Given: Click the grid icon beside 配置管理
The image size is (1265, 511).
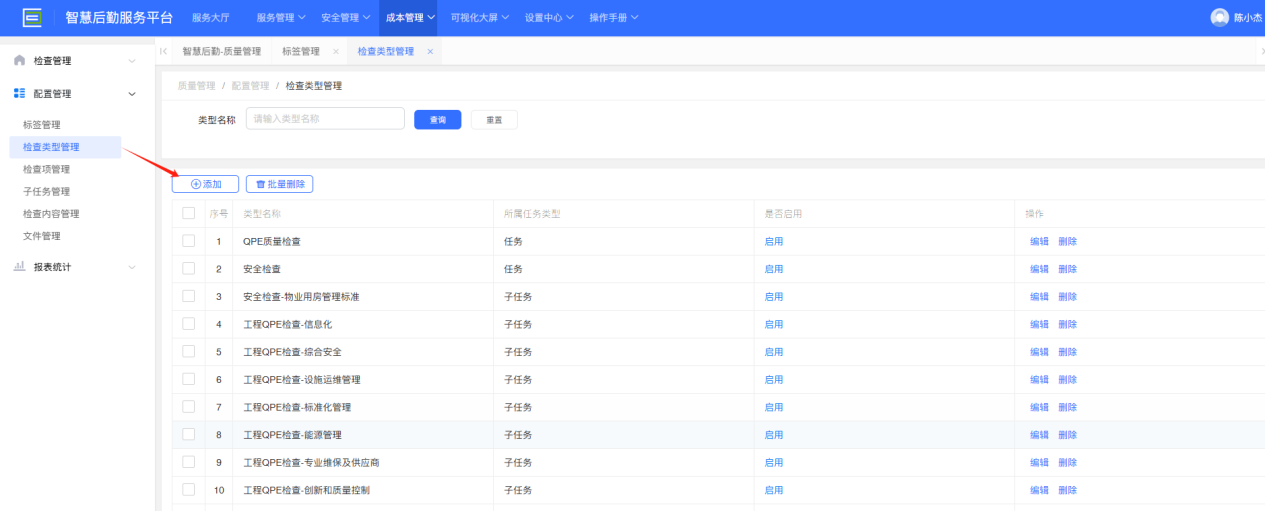Looking at the screenshot, I should pyautogui.click(x=19, y=93).
